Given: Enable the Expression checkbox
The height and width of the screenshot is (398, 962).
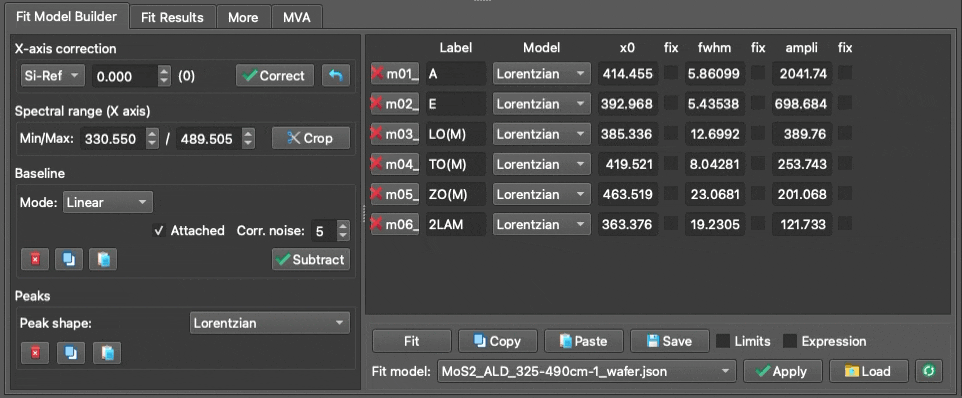Looking at the screenshot, I should (790, 341).
